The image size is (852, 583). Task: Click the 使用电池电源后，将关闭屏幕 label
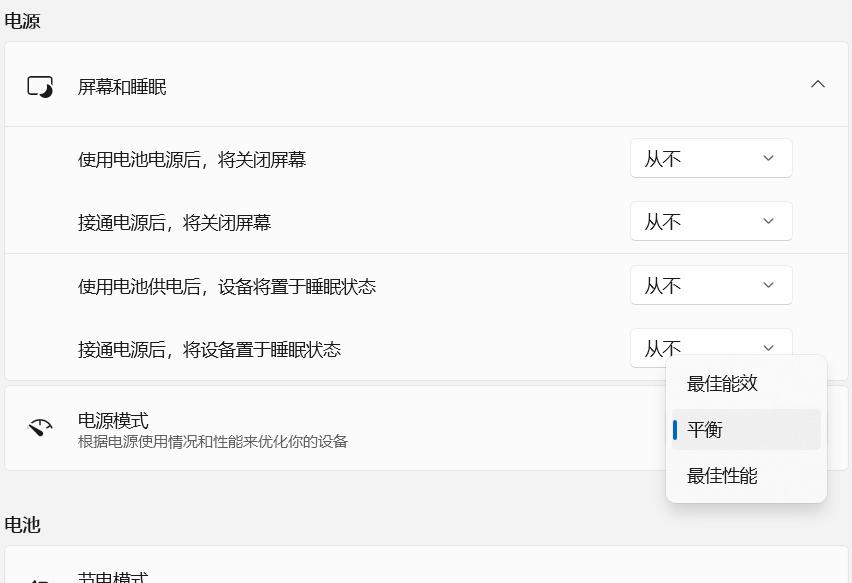(x=192, y=160)
